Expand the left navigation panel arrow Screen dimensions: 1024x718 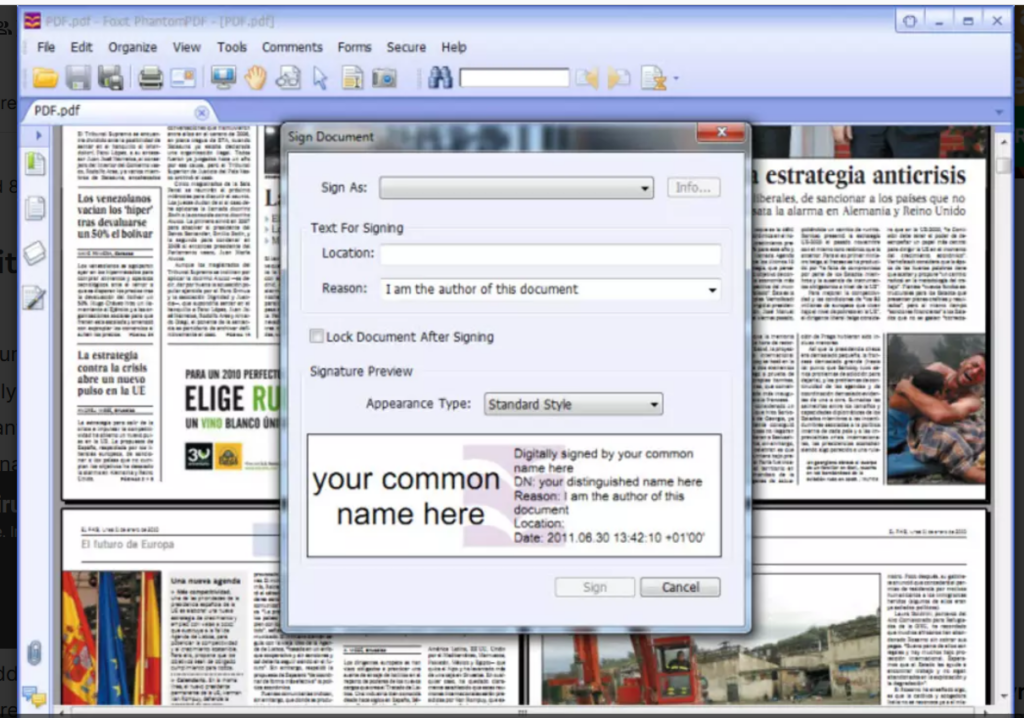pos(39,135)
